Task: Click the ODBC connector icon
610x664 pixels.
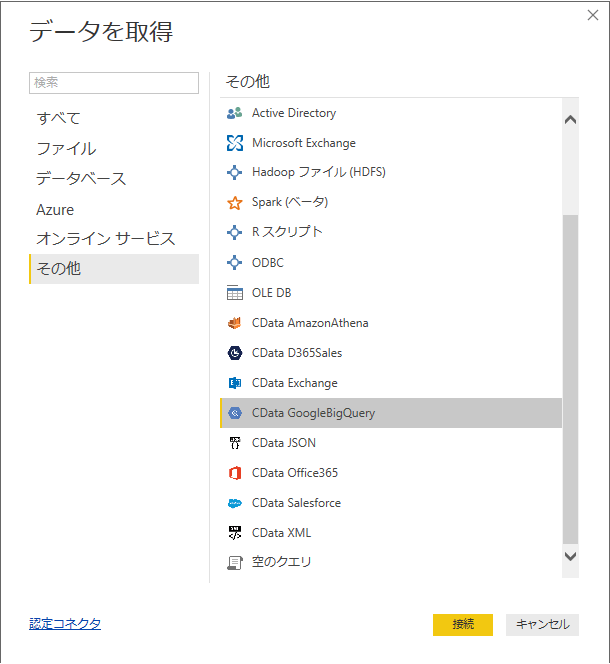Action: coord(234,263)
